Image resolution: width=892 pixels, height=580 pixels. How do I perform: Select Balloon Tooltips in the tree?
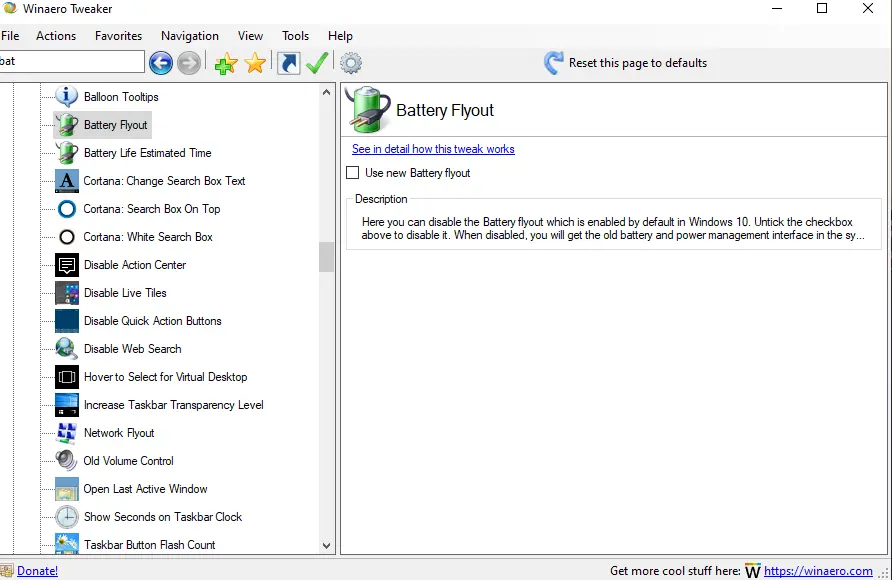point(121,97)
